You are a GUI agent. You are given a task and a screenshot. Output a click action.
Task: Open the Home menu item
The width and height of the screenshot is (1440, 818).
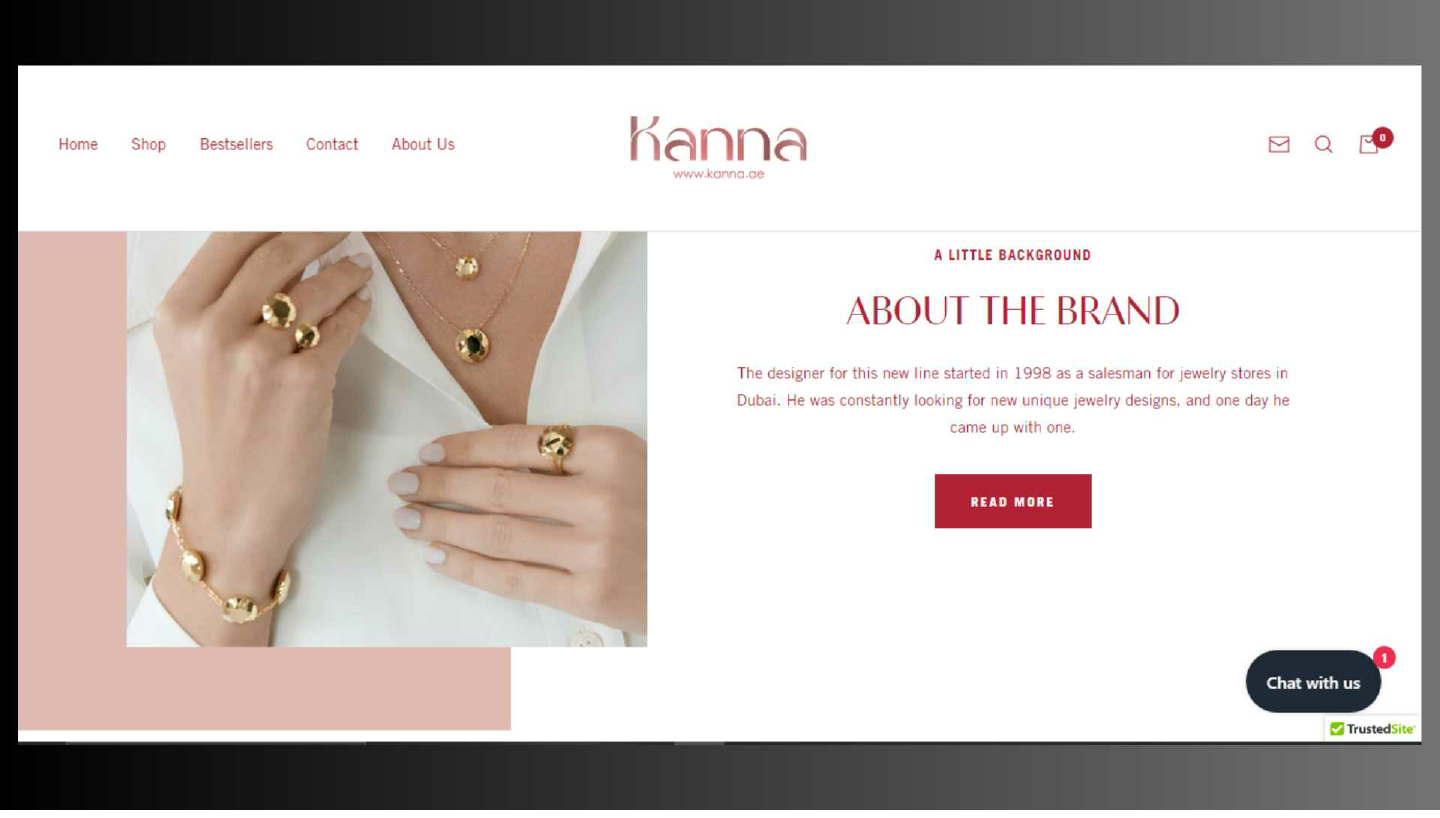[x=78, y=144]
